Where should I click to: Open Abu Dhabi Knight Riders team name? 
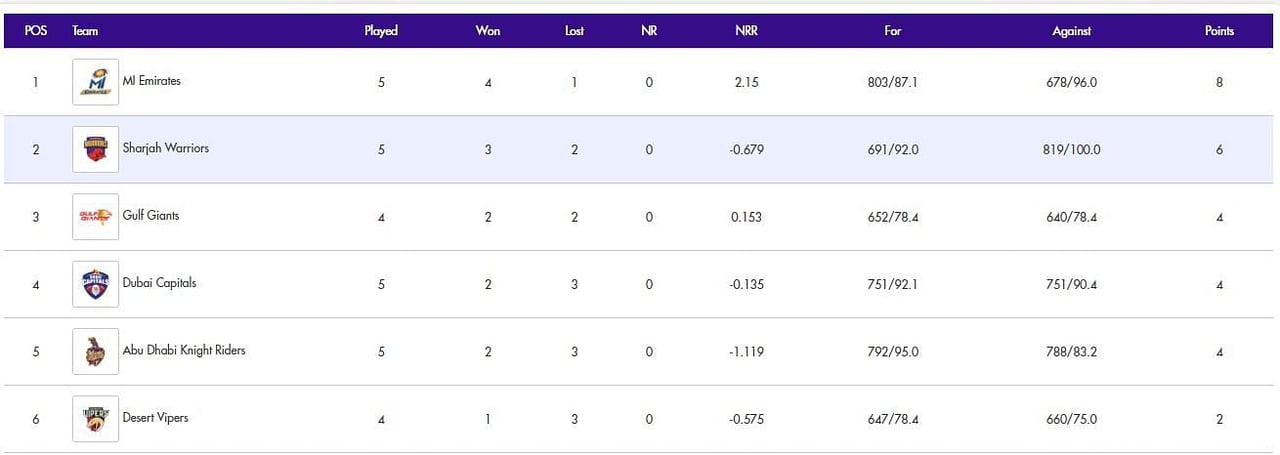184,350
